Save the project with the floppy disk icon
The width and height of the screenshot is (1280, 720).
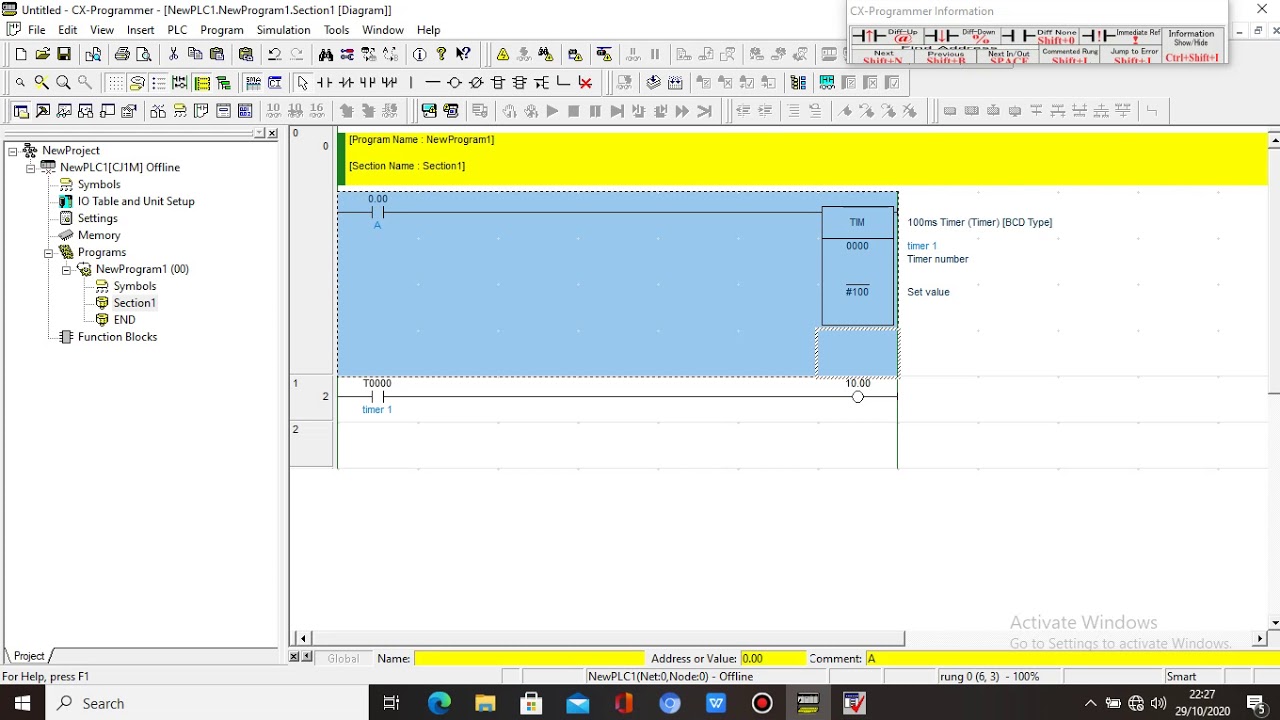[64, 54]
